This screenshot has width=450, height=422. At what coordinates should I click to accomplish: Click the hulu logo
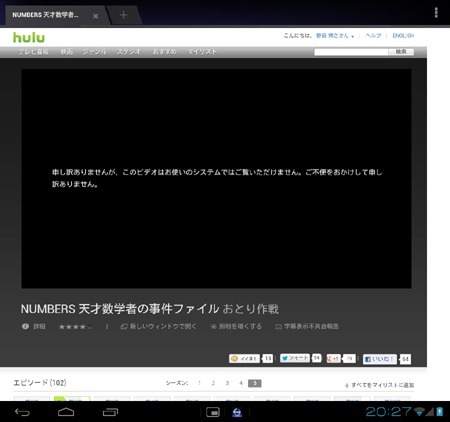coord(29,37)
